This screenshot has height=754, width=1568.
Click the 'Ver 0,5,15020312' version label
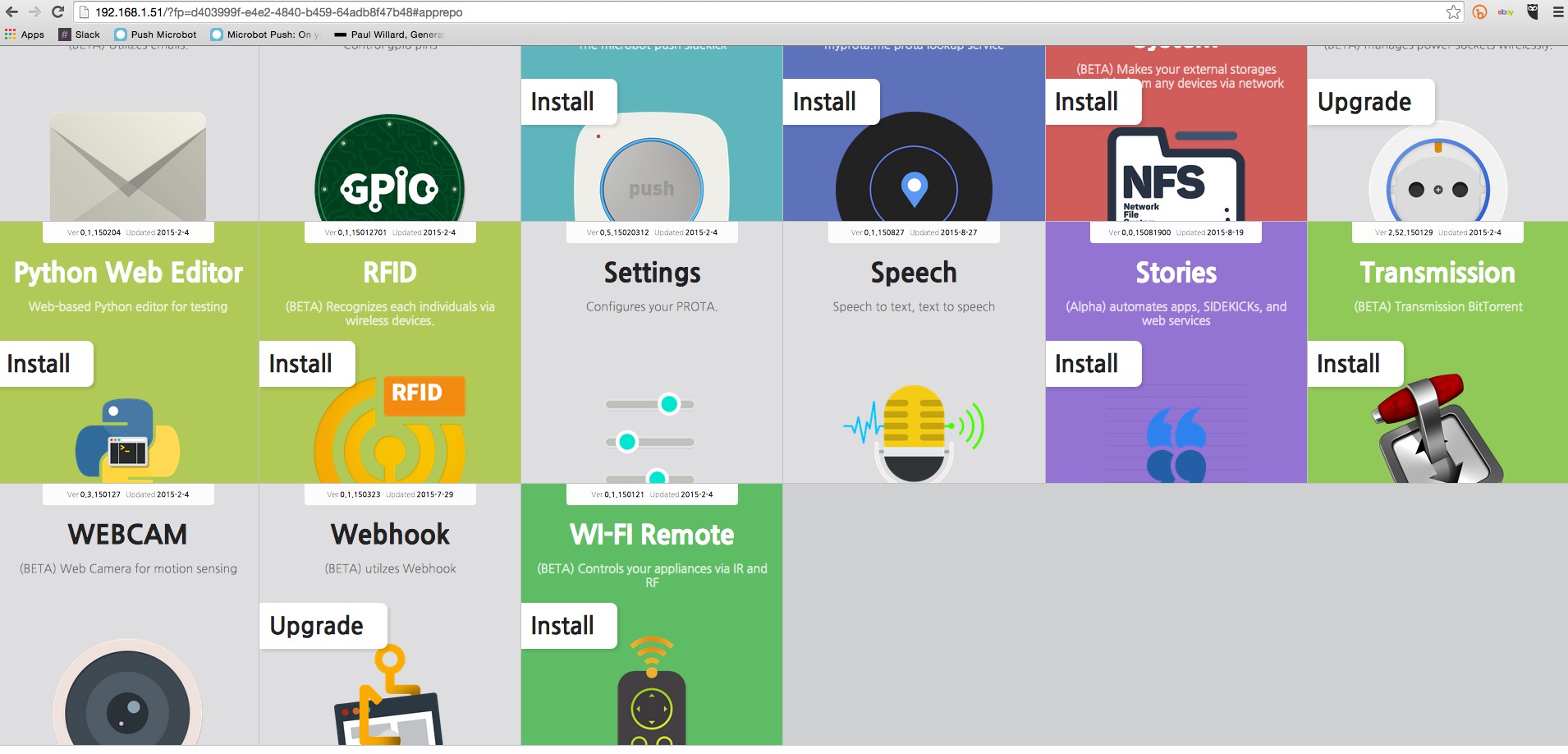(618, 232)
